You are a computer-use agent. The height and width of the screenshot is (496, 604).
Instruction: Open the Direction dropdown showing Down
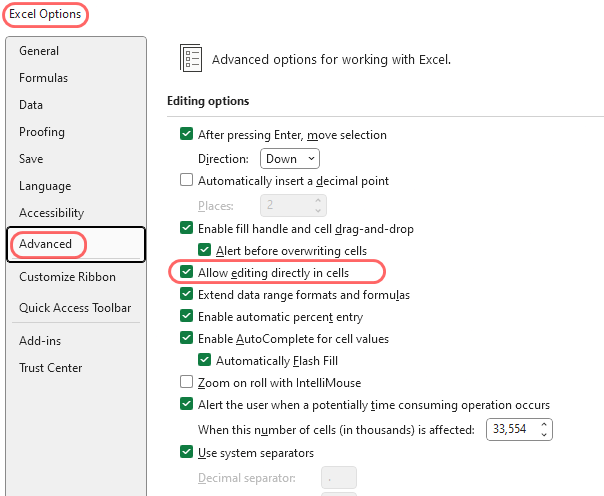click(290, 159)
